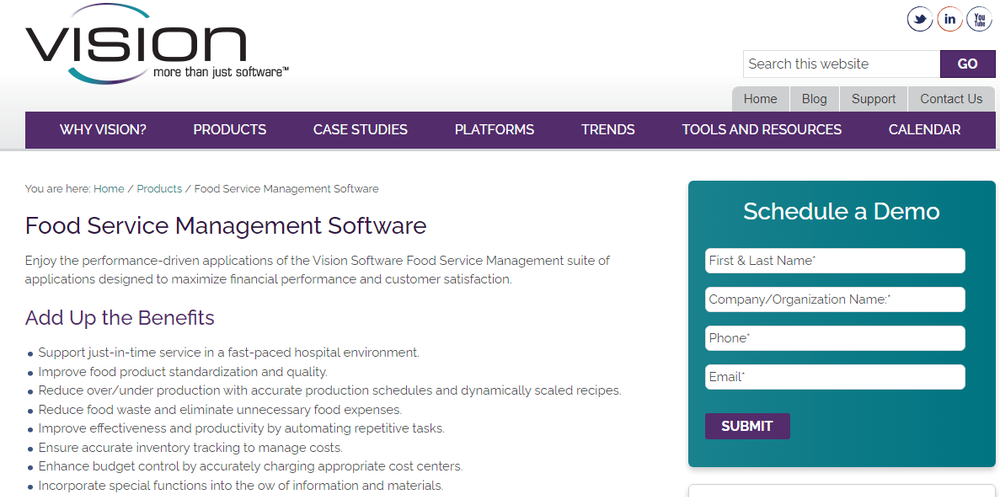Viewport: 1000px width, 497px height.
Task: Submit the Schedule a Demo form
Action: pos(747,426)
